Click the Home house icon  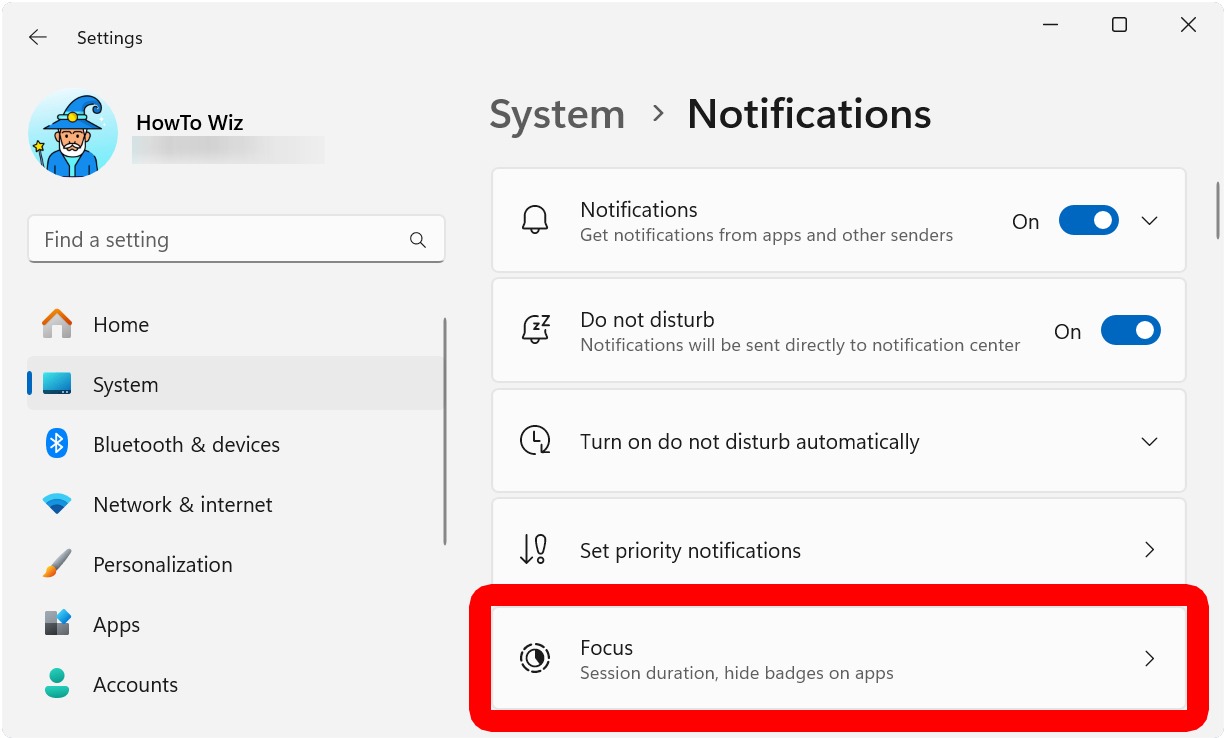coord(57,324)
